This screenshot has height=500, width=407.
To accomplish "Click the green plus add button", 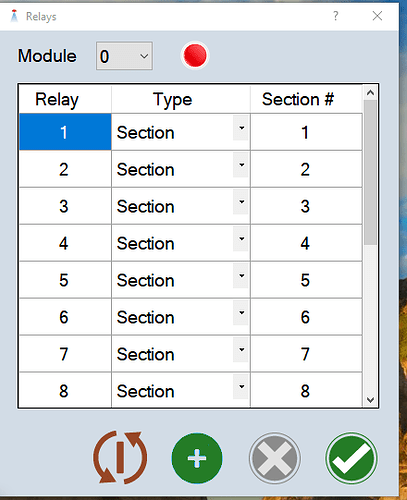I will click(197, 458).
